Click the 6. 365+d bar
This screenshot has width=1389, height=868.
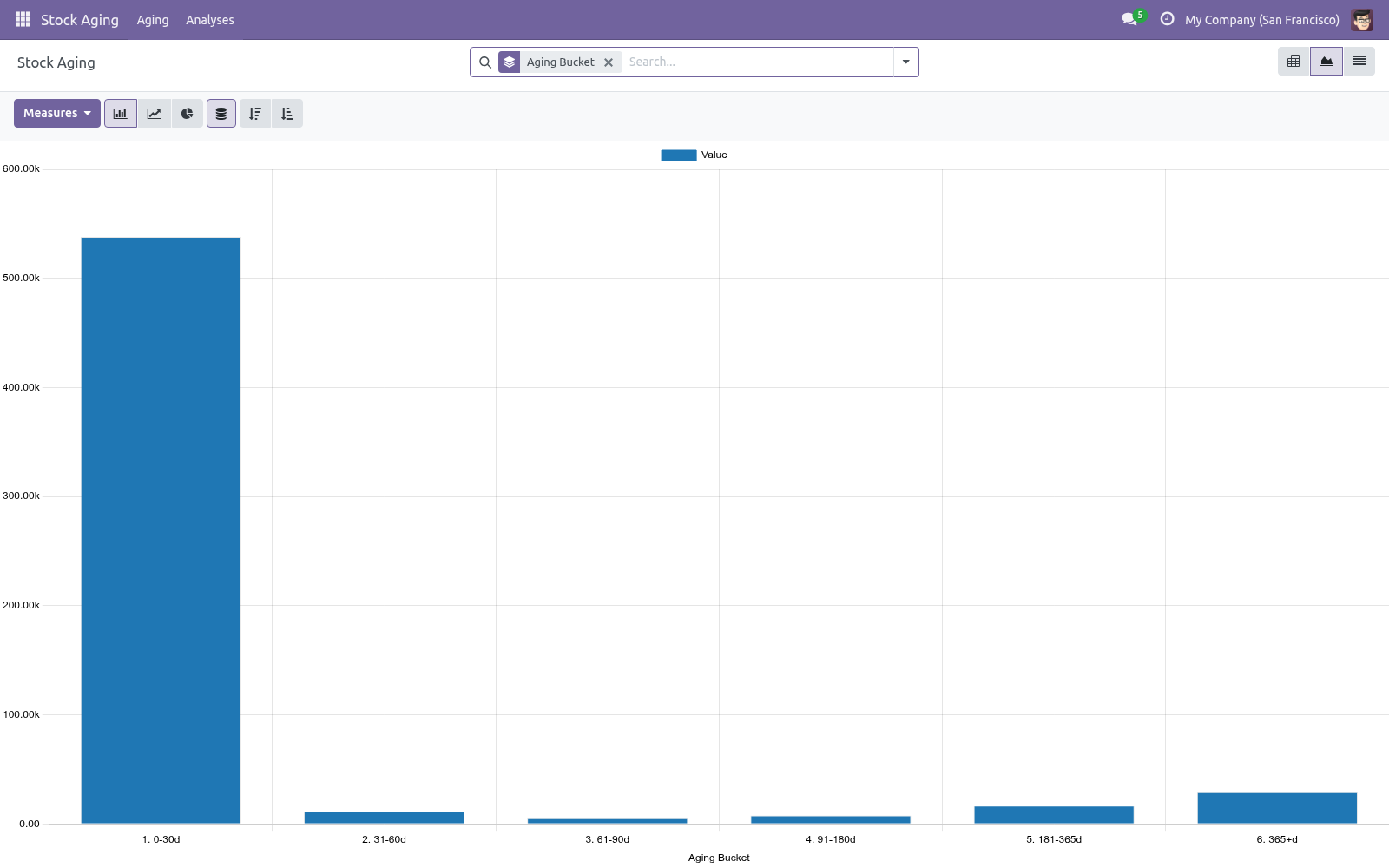click(1277, 808)
